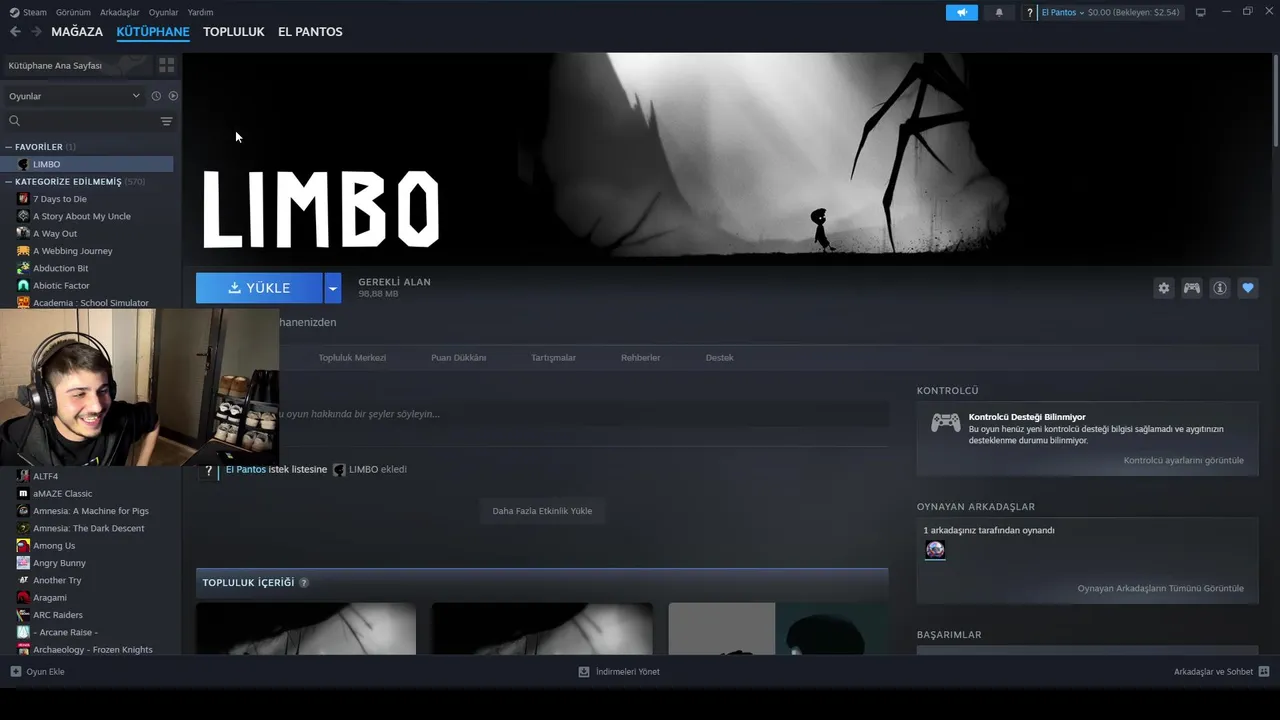Click Oyun Ekle at bottom left

(x=38, y=672)
